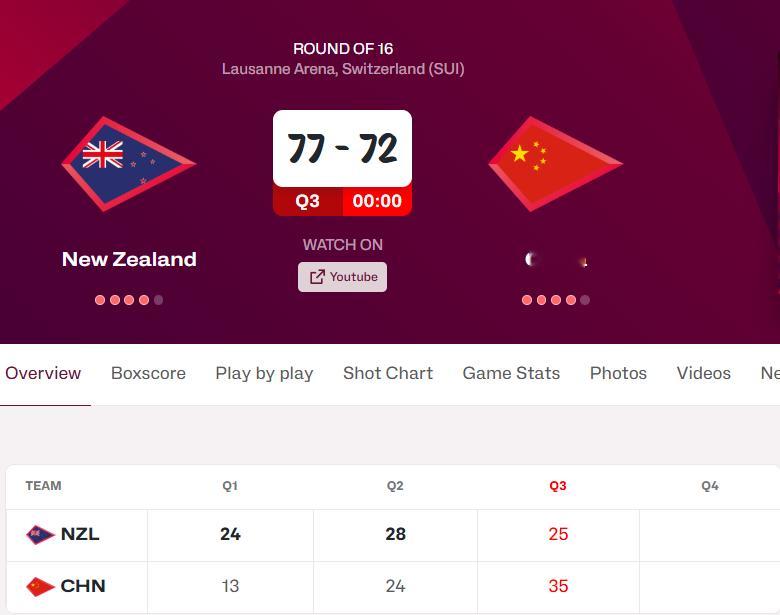View the Shot Chart tab
The image size is (780, 615).
388,373
